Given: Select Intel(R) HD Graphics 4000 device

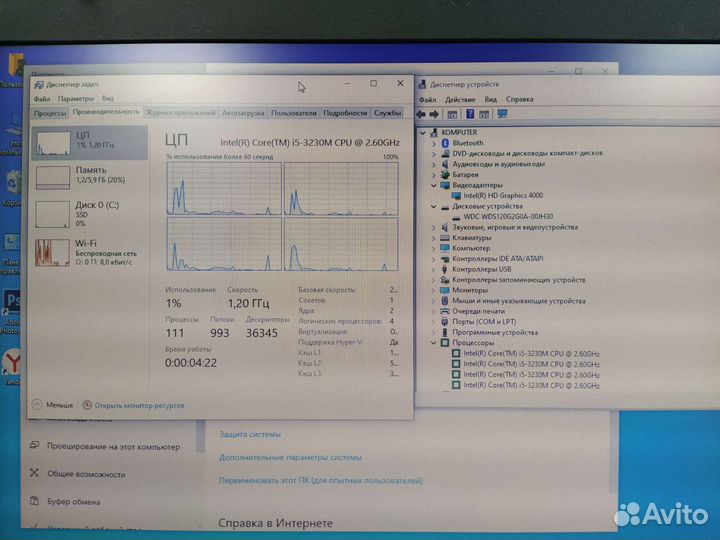Looking at the screenshot, I should coord(503,196).
